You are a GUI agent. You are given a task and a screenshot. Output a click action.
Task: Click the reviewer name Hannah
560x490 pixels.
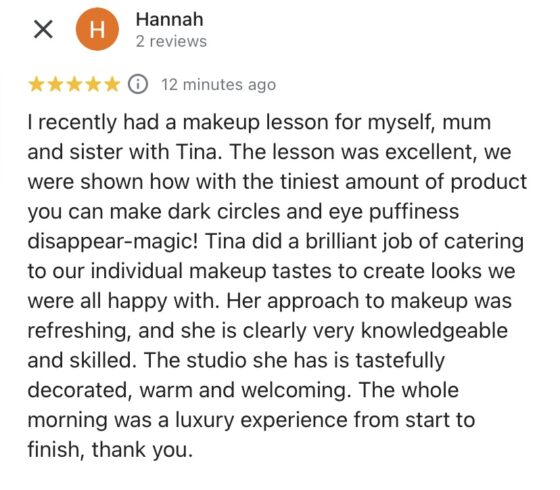pos(169,19)
